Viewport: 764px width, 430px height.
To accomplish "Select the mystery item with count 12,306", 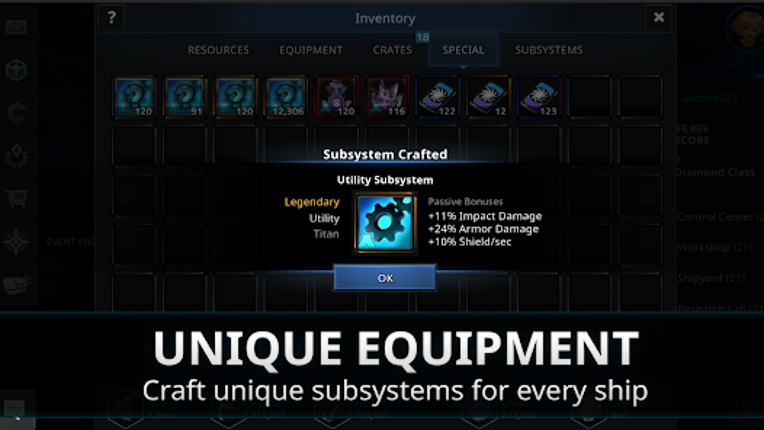I will click(286, 97).
